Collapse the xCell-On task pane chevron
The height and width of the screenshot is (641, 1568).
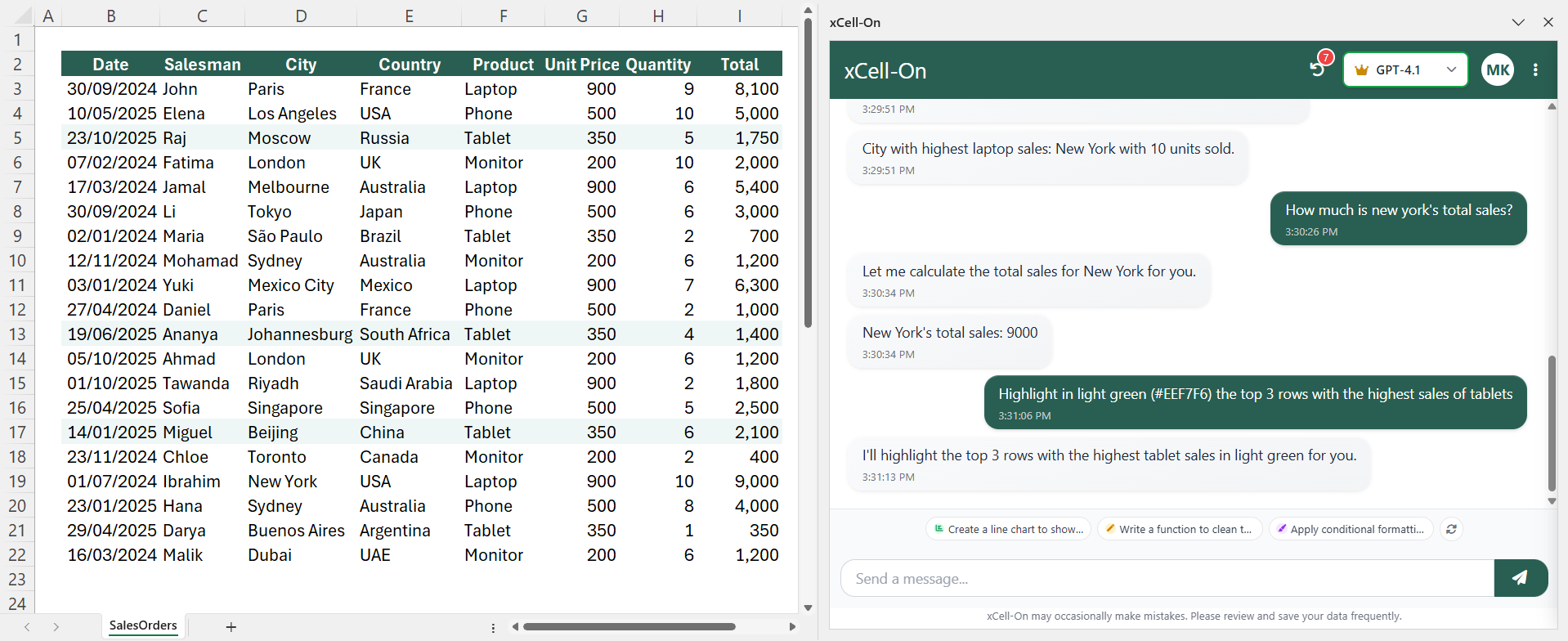click(1518, 22)
